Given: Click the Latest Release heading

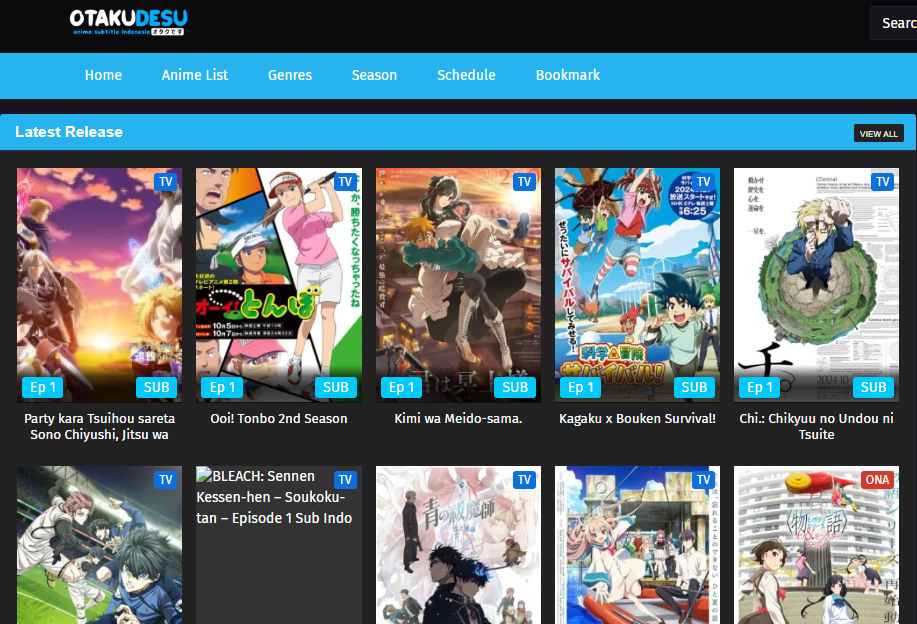Looking at the screenshot, I should 69,132.
